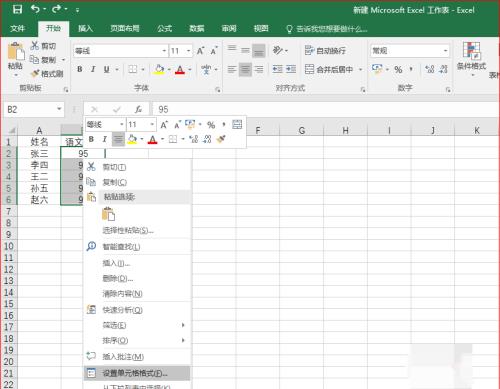Screen dimensions: 500x389
Task: Choose 清除内容(N) from the context menu
Action: (137, 293)
